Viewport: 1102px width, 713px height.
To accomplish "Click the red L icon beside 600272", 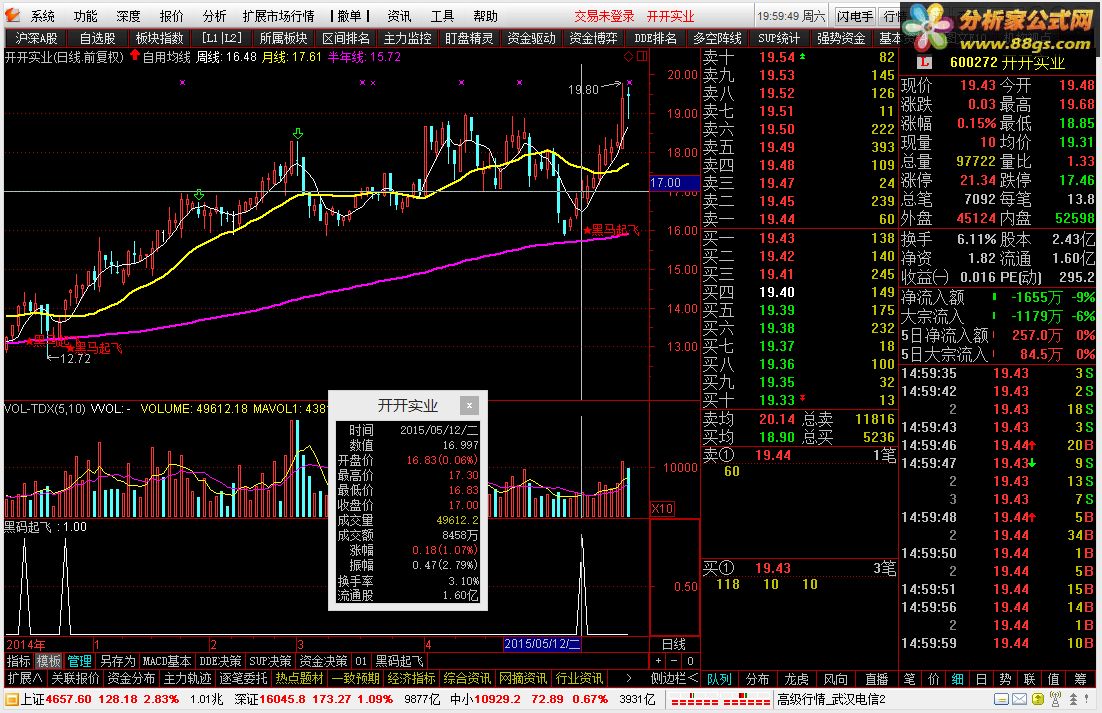I will tap(924, 63).
